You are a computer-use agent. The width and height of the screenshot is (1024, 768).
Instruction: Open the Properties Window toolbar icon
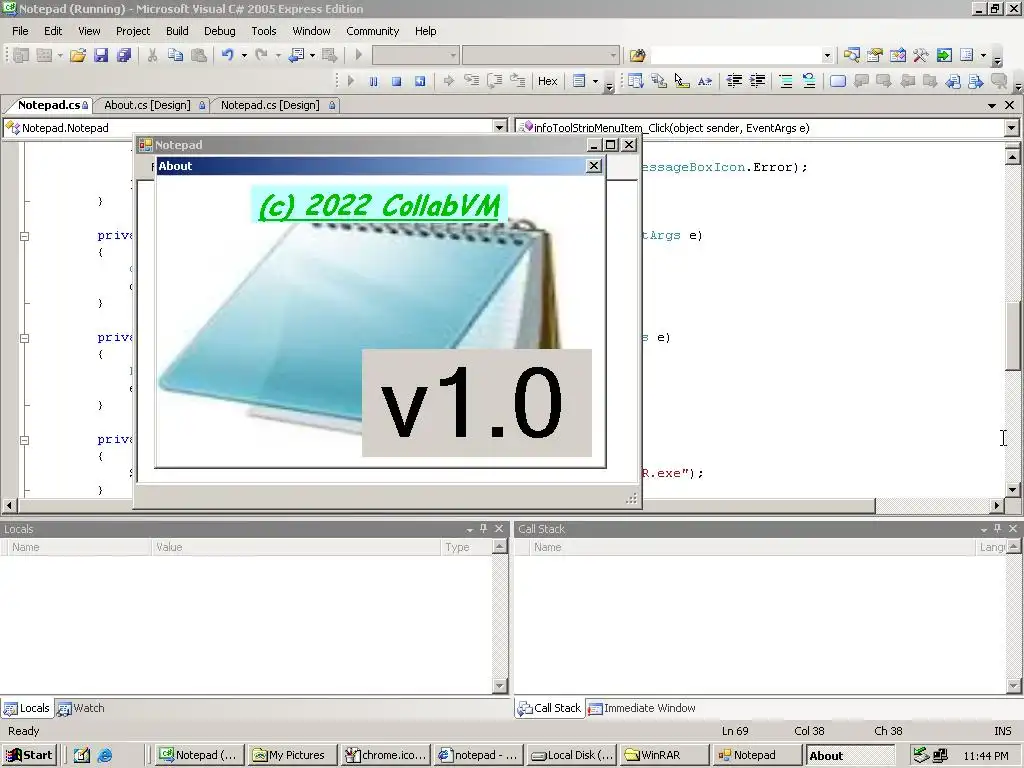874,56
